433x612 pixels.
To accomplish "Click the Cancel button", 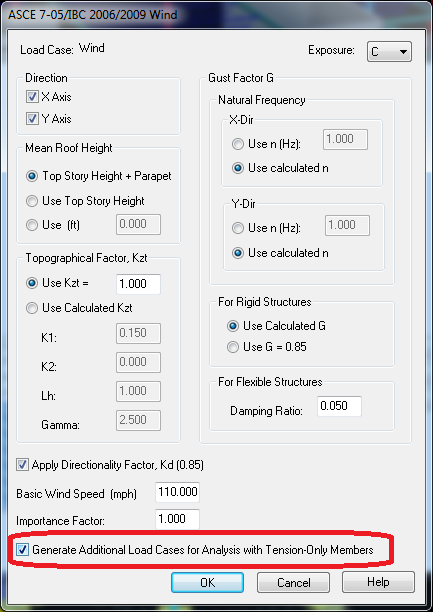I will tap(293, 582).
